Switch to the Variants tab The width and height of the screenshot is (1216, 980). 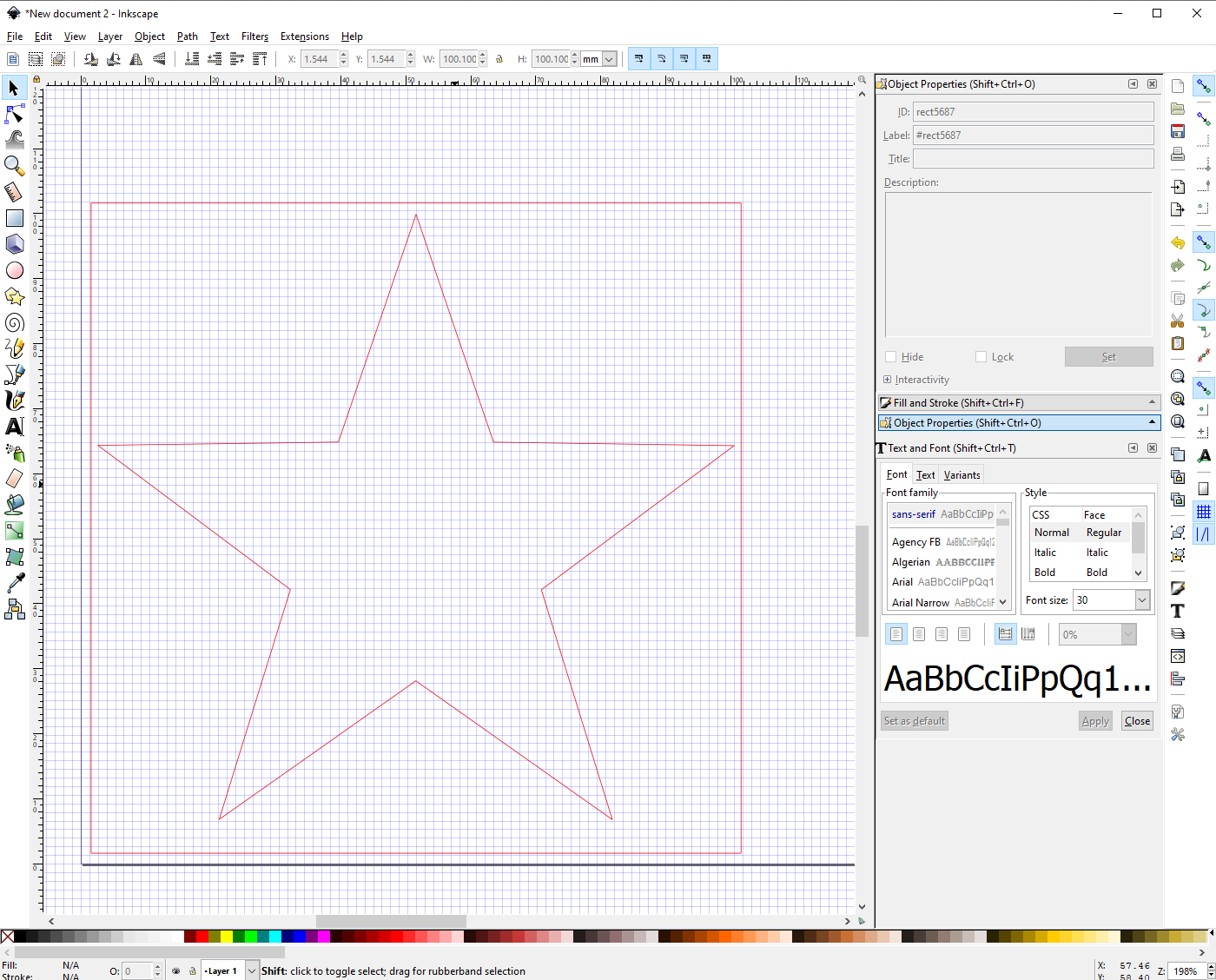[962, 474]
